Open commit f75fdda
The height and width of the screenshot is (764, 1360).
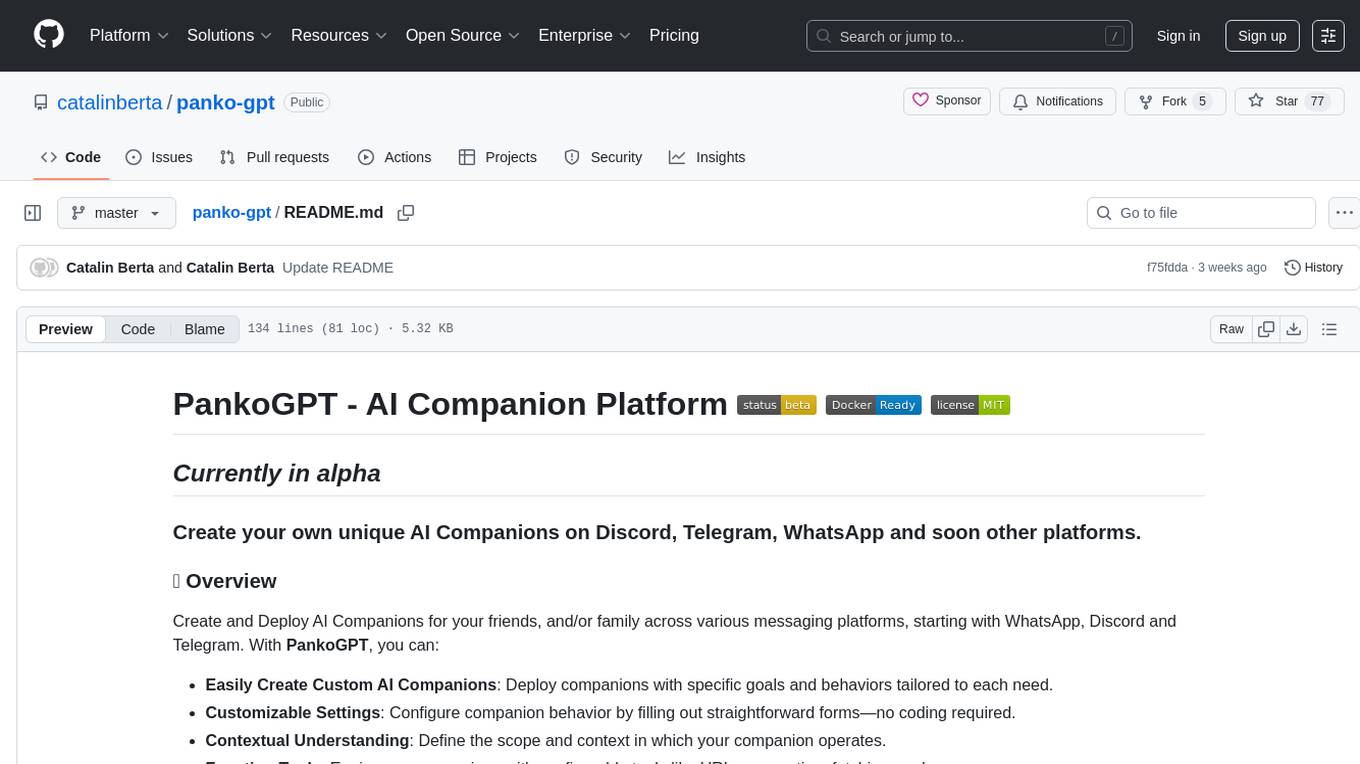[1167, 268]
